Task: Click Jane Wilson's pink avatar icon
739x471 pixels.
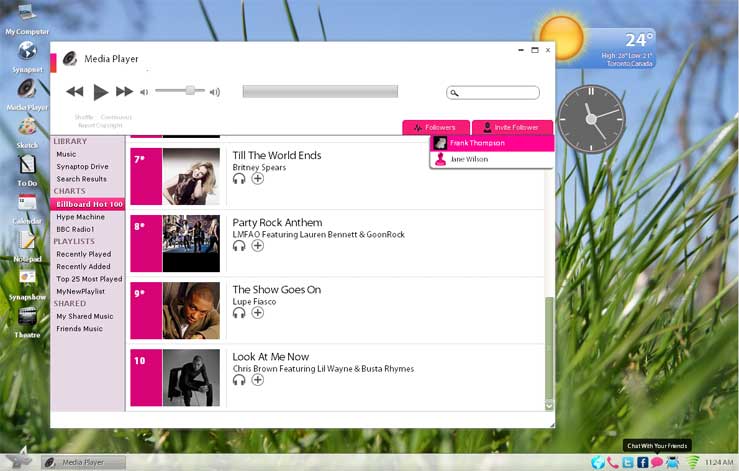Action: pyautogui.click(x=440, y=159)
